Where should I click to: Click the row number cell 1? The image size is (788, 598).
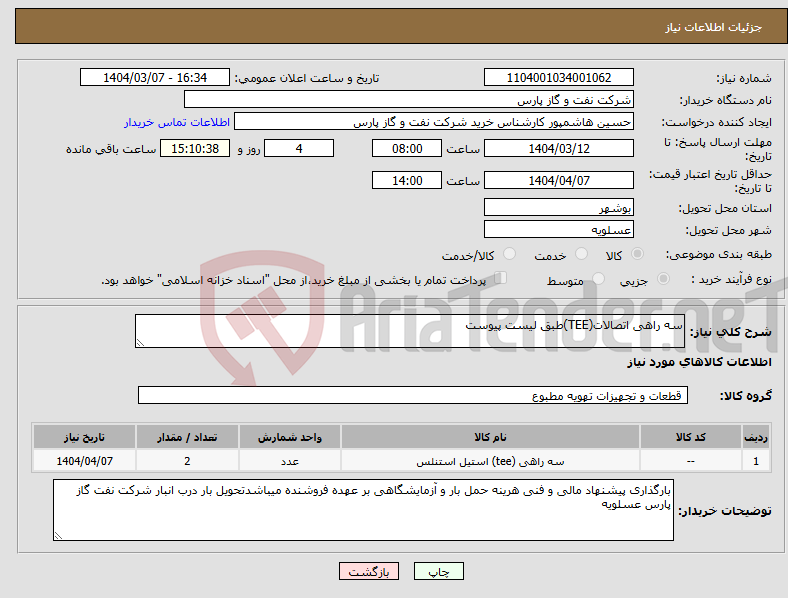point(756,461)
